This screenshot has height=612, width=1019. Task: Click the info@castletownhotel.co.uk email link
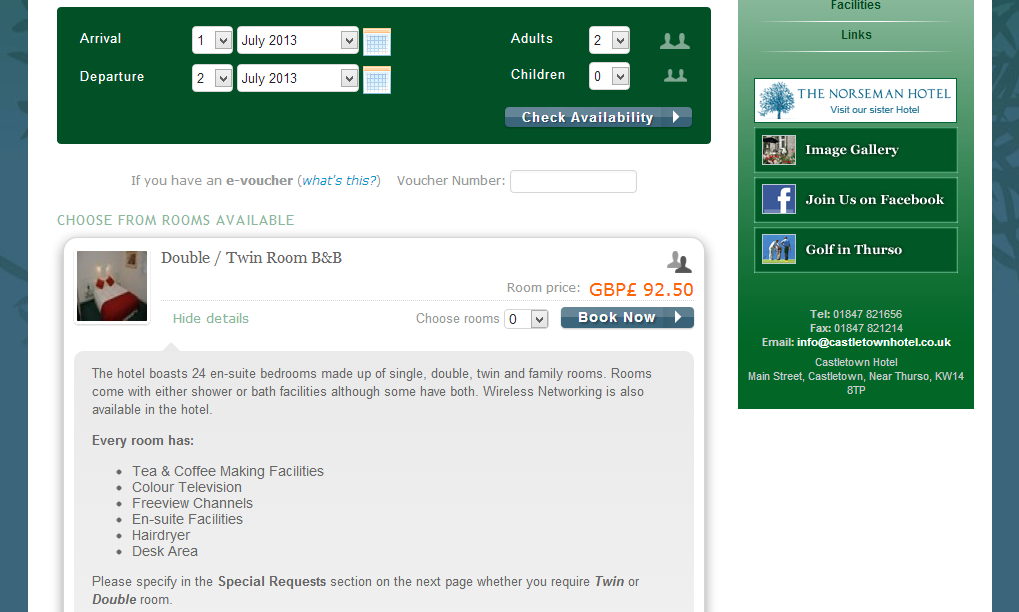(873, 342)
